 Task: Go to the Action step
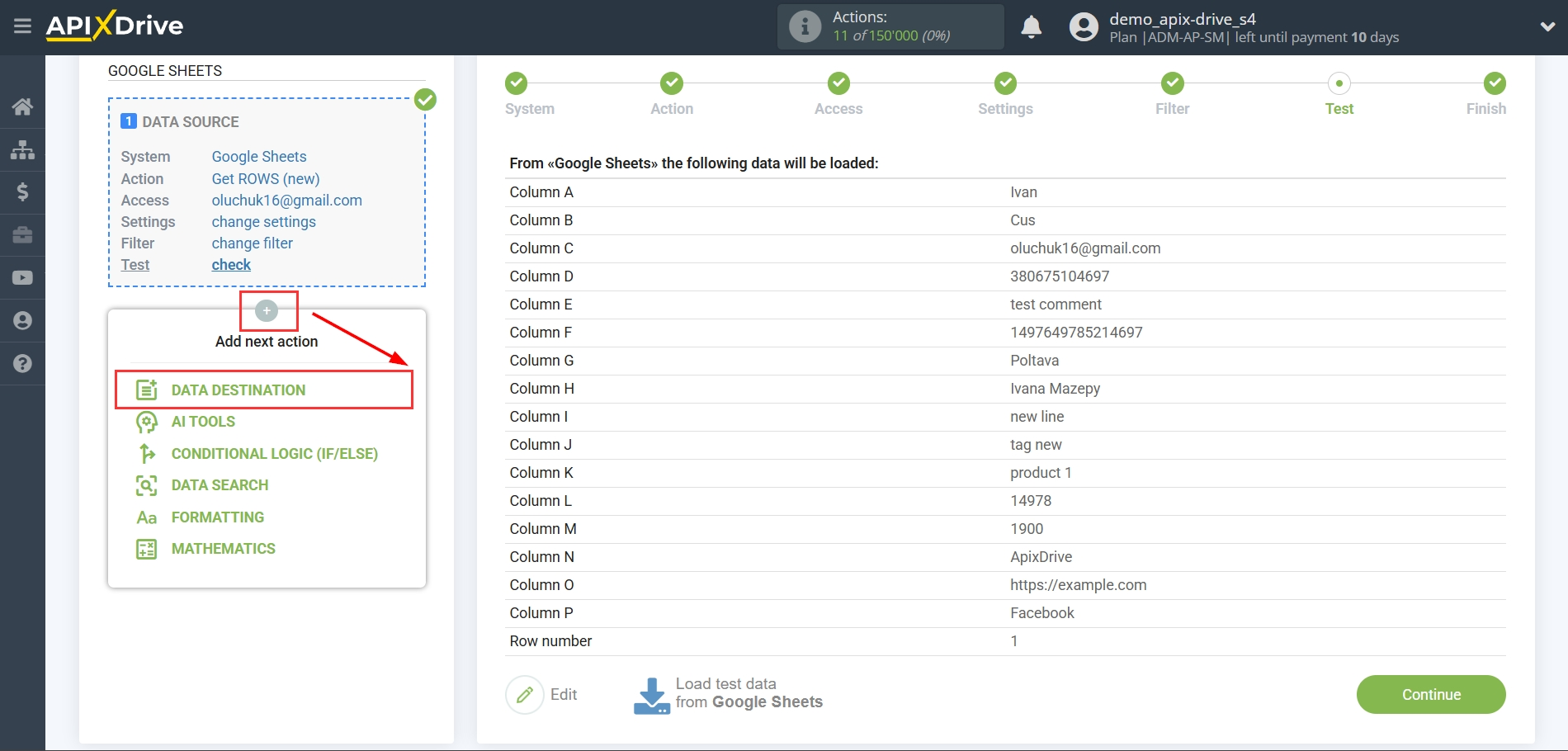click(x=672, y=83)
